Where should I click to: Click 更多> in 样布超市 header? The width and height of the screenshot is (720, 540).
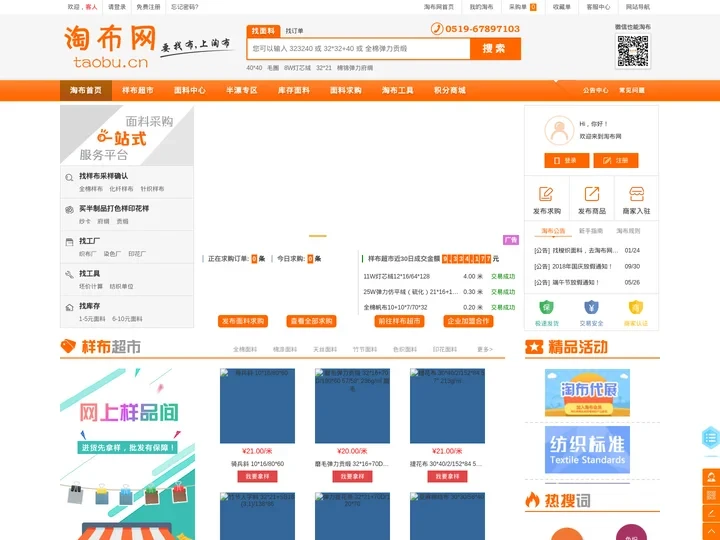coord(485,349)
